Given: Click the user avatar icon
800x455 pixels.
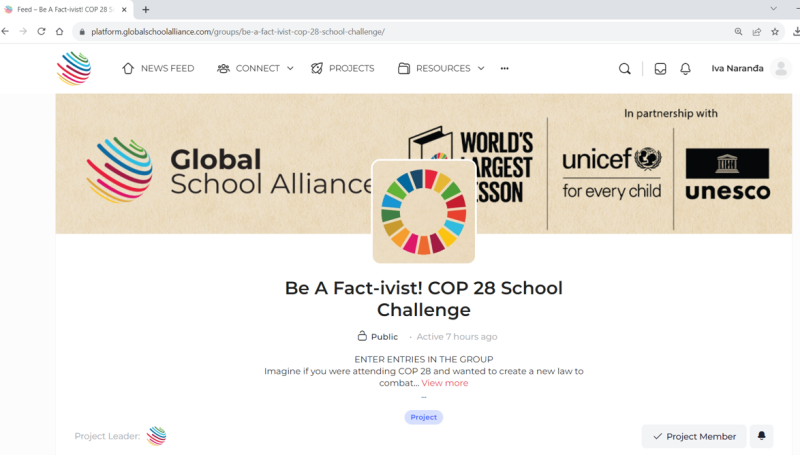Looking at the screenshot, I should (x=781, y=68).
